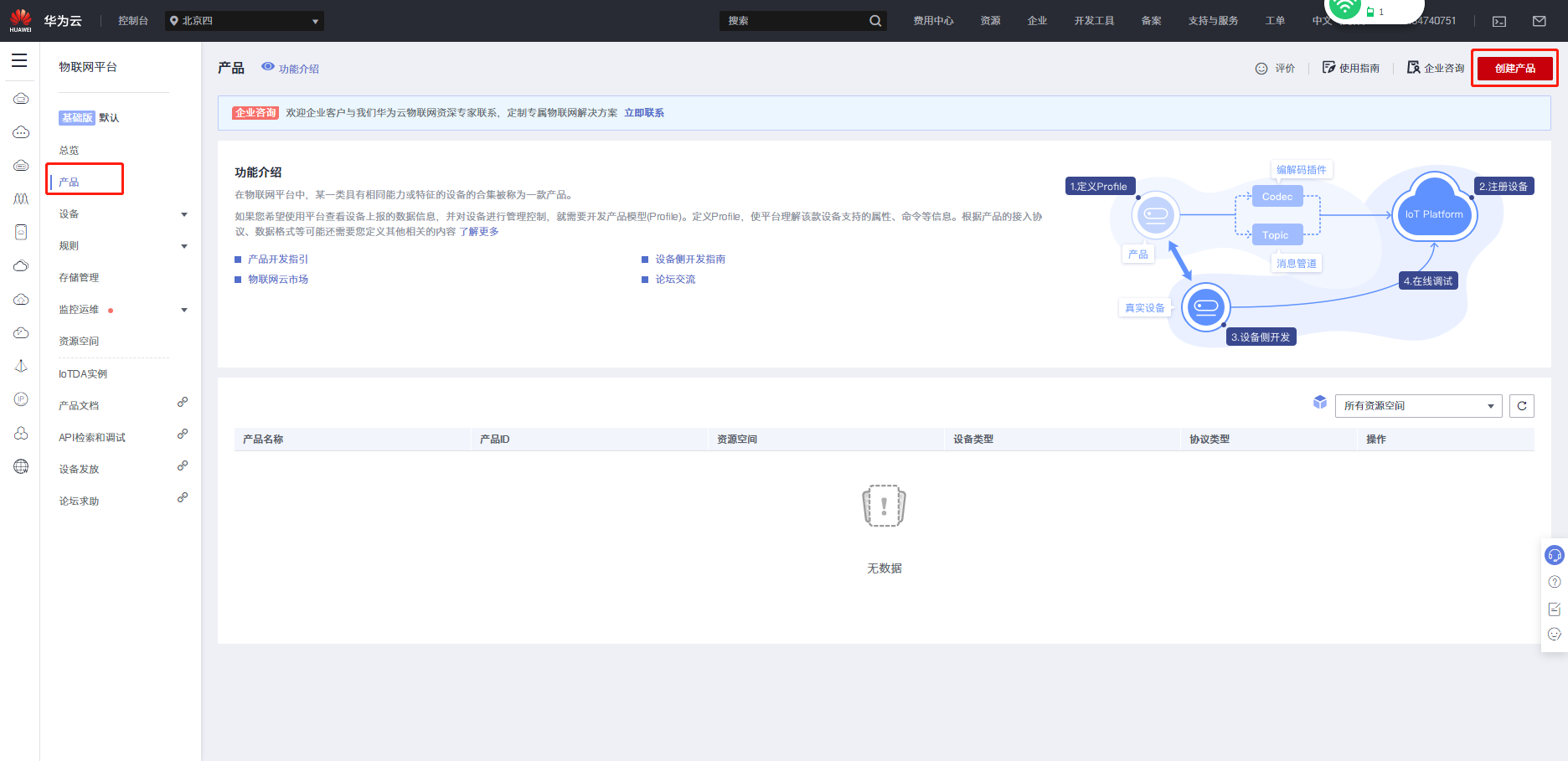The height and width of the screenshot is (761, 1568).
Task: Open the CloudShell terminal icon
Action: pos(1499,21)
